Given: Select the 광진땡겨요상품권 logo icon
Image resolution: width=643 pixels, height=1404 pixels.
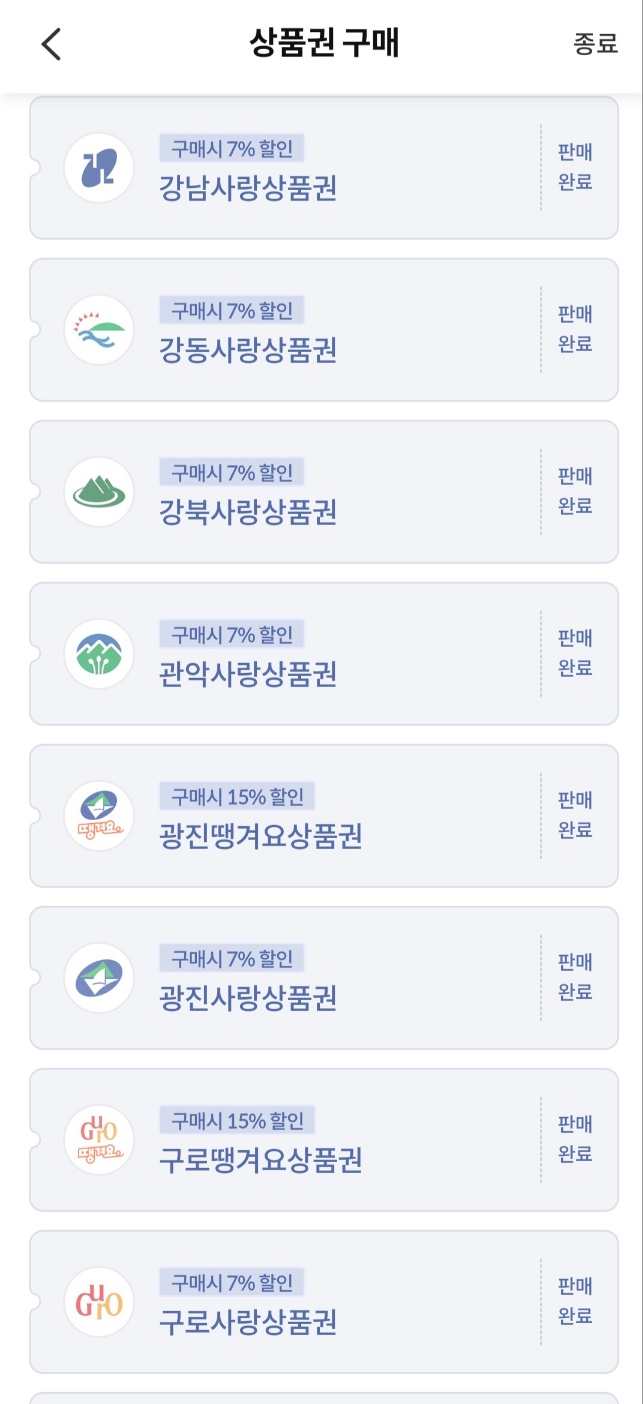Looking at the screenshot, I should [98, 815].
